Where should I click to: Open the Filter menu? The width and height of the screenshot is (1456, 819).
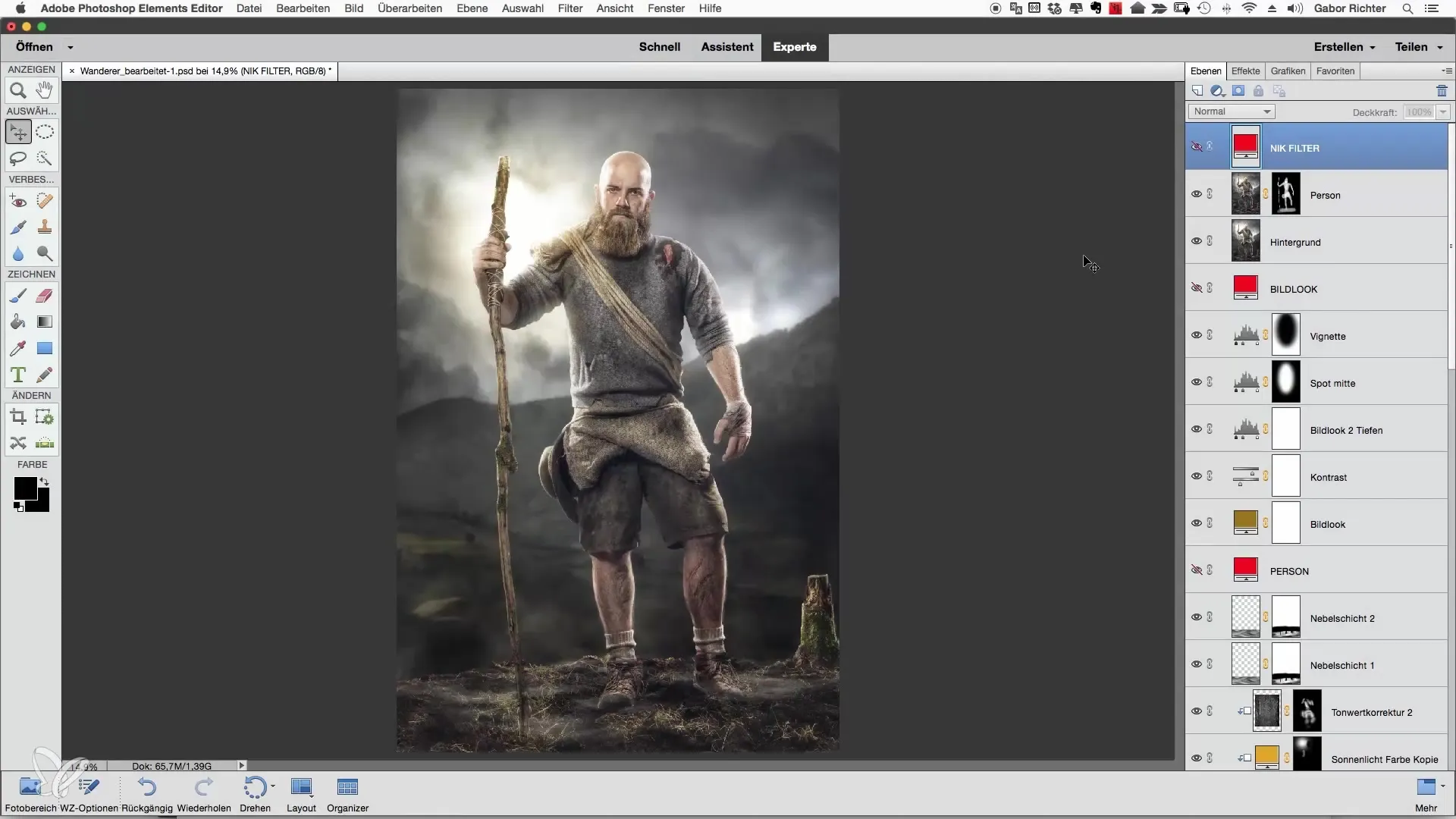570,8
